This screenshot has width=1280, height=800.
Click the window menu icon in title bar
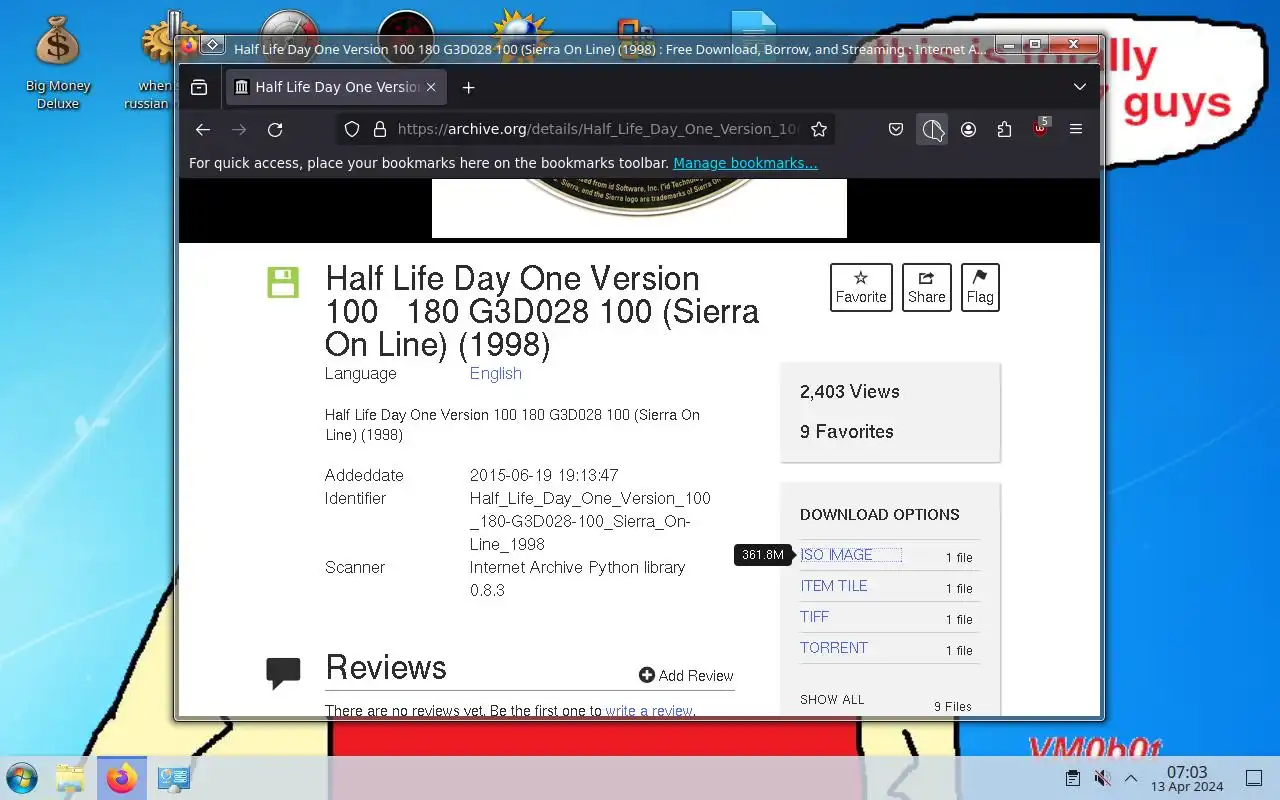click(x=212, y=45)
